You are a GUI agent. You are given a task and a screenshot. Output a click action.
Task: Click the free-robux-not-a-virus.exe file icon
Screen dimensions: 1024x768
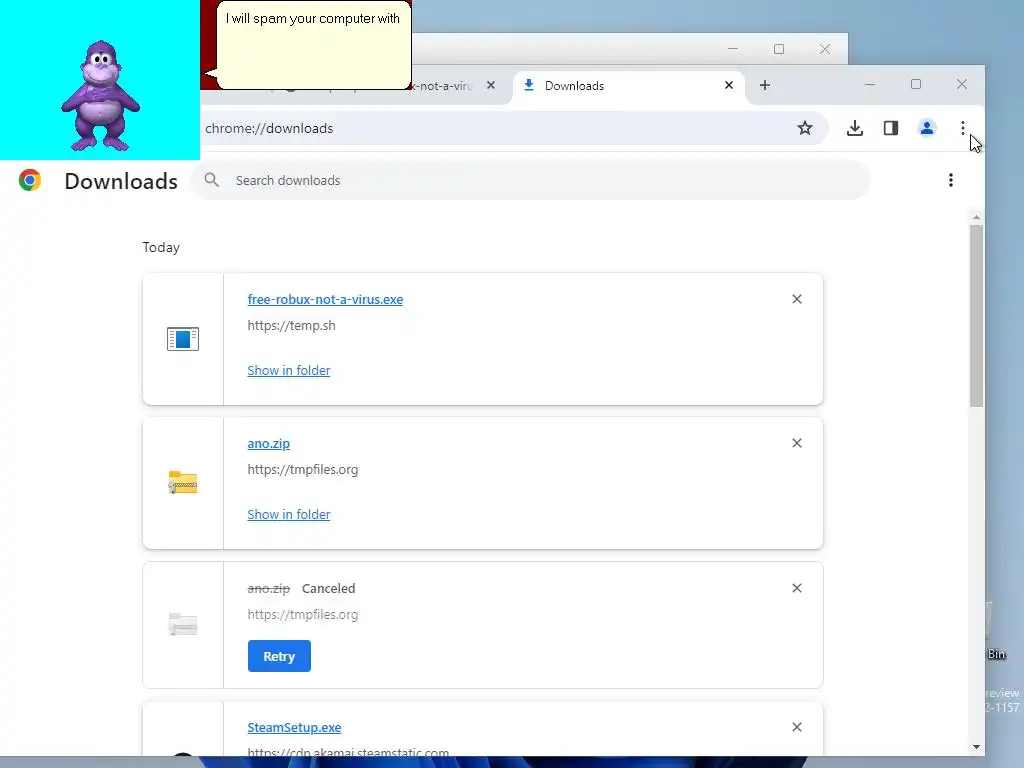point(183,339)
